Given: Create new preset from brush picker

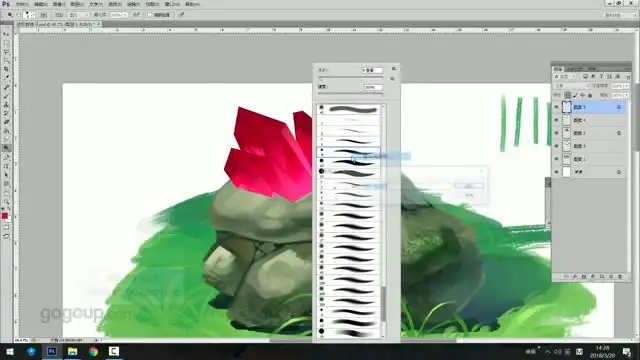Looking at the screenshot, I should click(x=393, y=79).
